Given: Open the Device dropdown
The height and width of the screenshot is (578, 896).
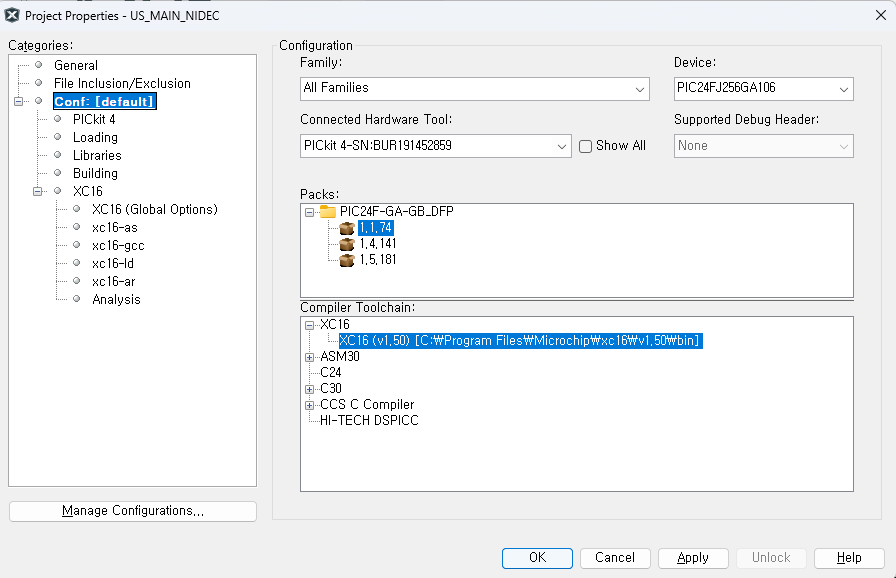Looking at the screenshot, I should coord(763,89).
